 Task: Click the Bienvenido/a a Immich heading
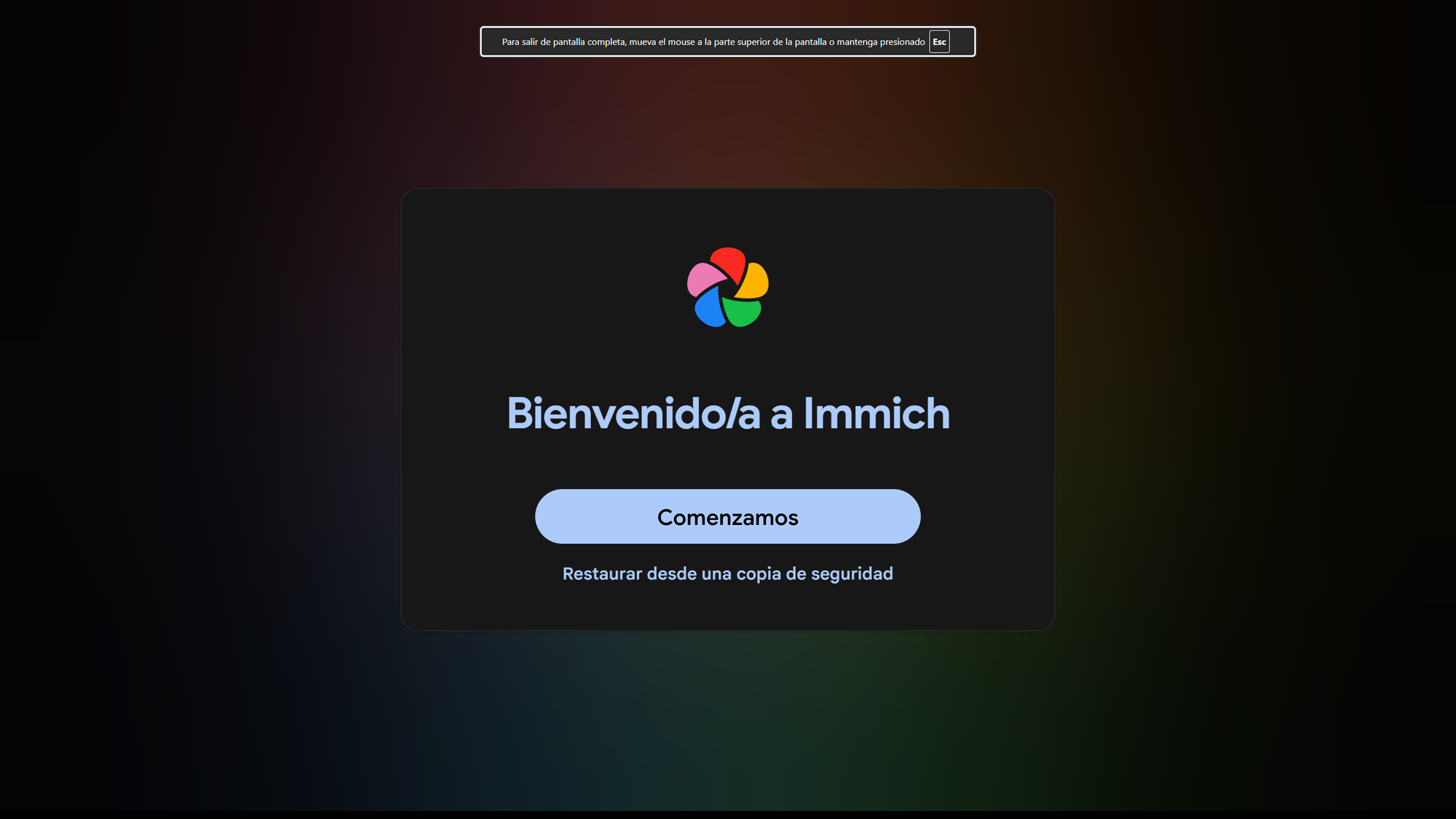point(727,413)
